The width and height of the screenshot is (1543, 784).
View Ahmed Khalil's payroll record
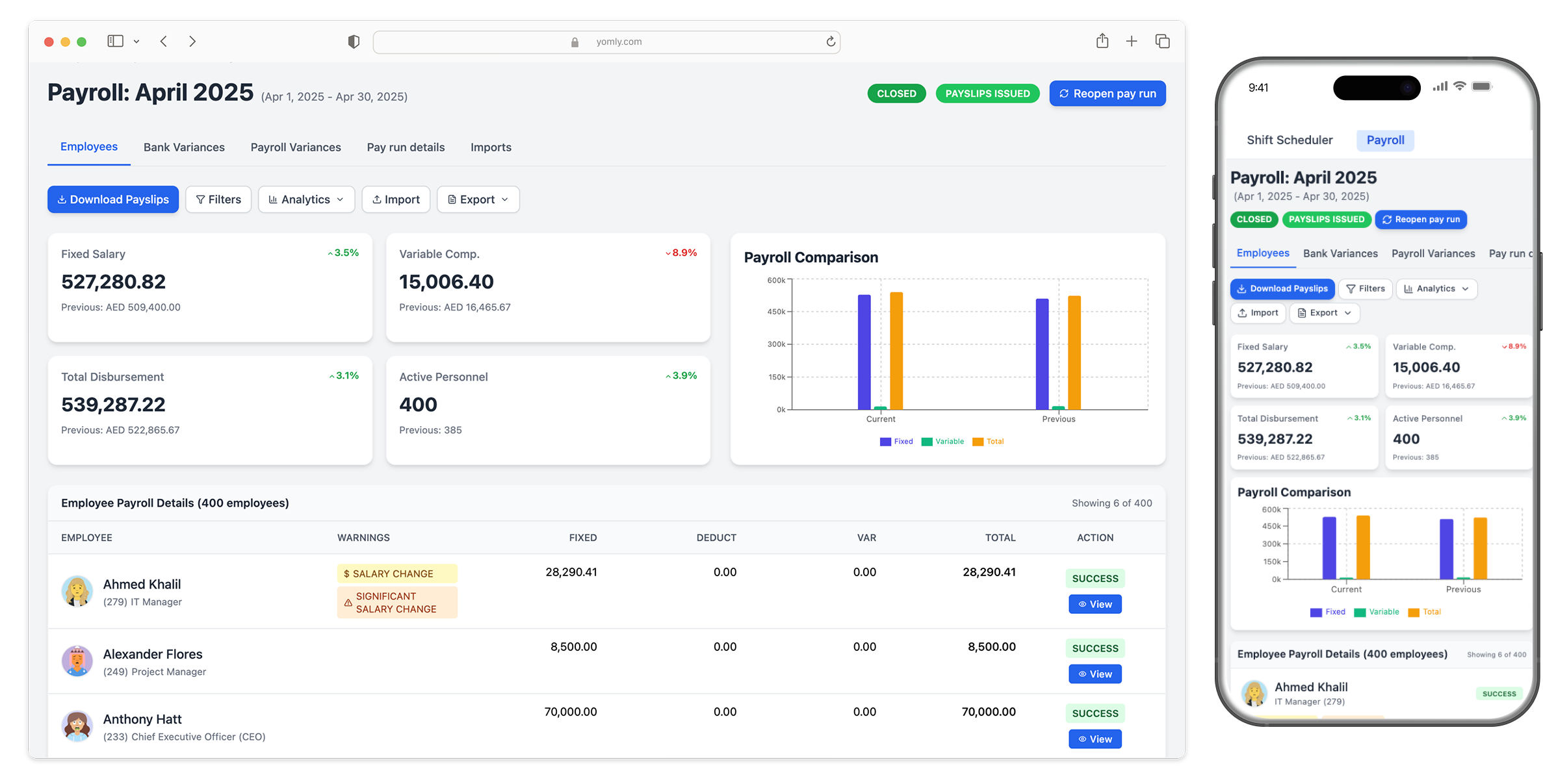pos(1095,604)
